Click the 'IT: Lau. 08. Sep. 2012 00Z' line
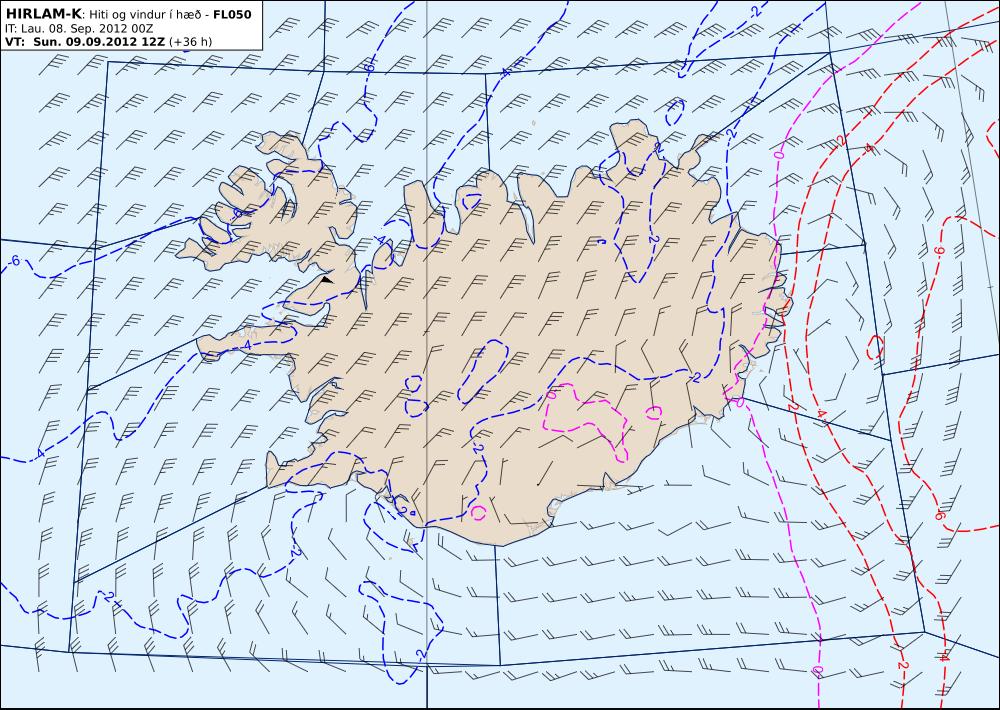The width and height of the screenshot is (1000, 710). point(78,29)
